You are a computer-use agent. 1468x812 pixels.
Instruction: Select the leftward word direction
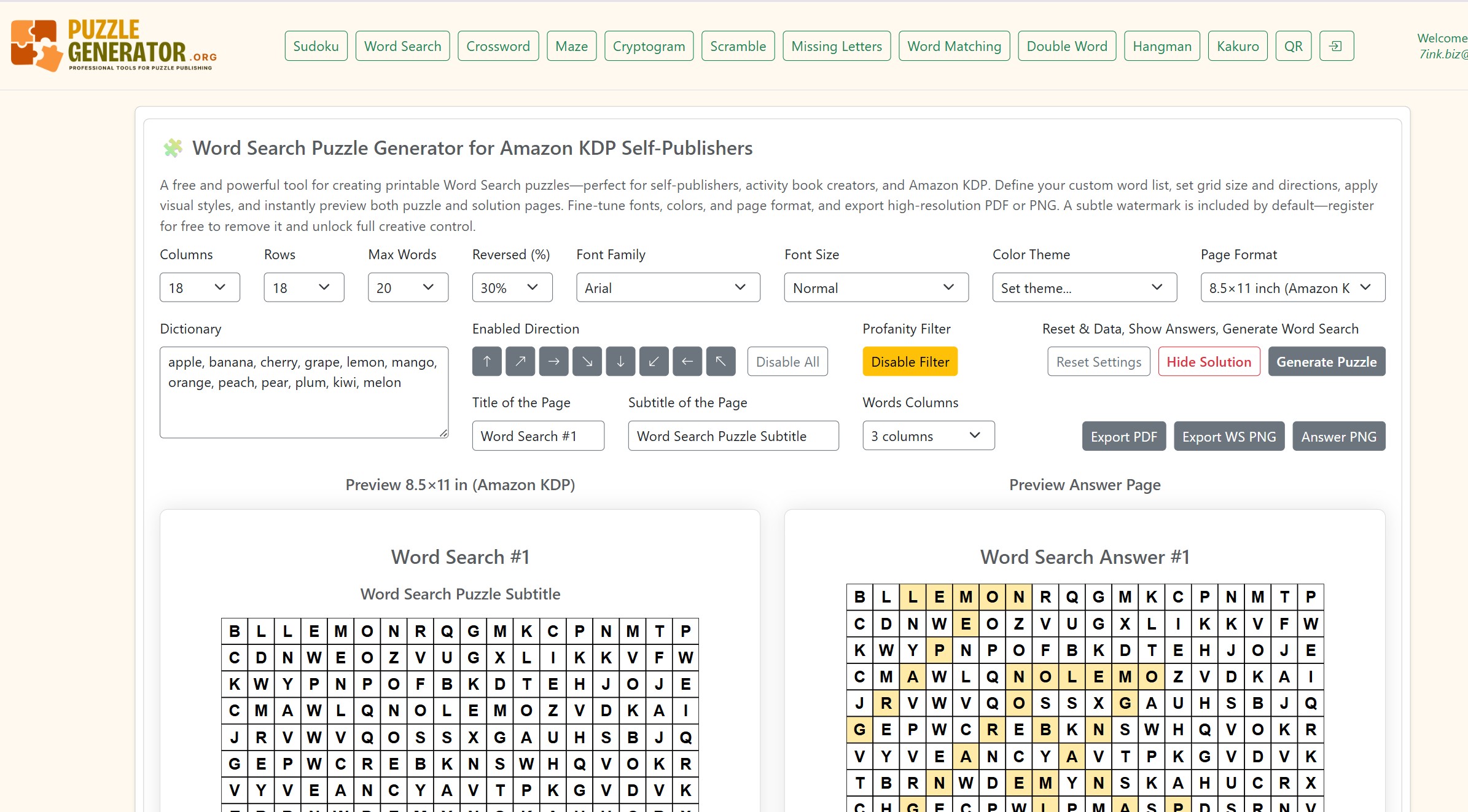(x=687, y=362)
